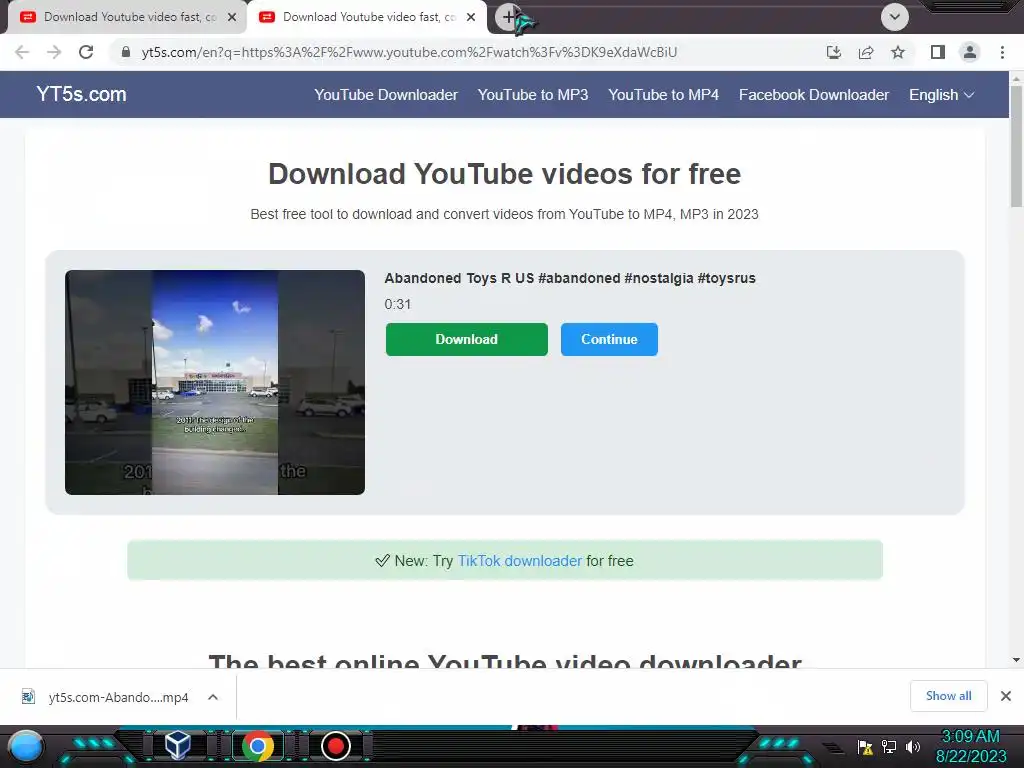Image resolution: width=1024 pixels, height=768 pixels.
Task: Open tab search dropdown arrow
Action: point(895,17)
